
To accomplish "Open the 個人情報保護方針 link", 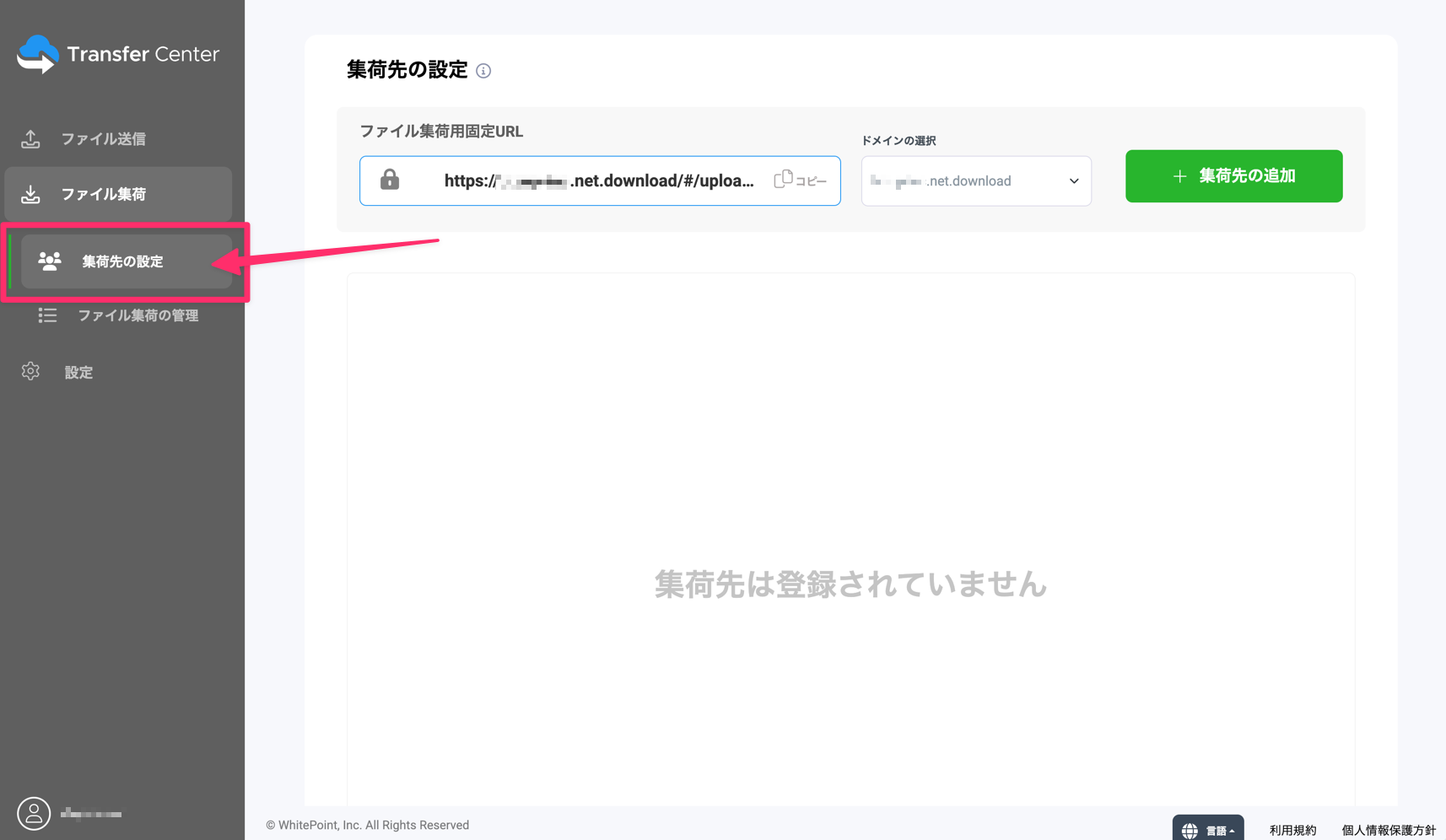I will point(1387,829).
